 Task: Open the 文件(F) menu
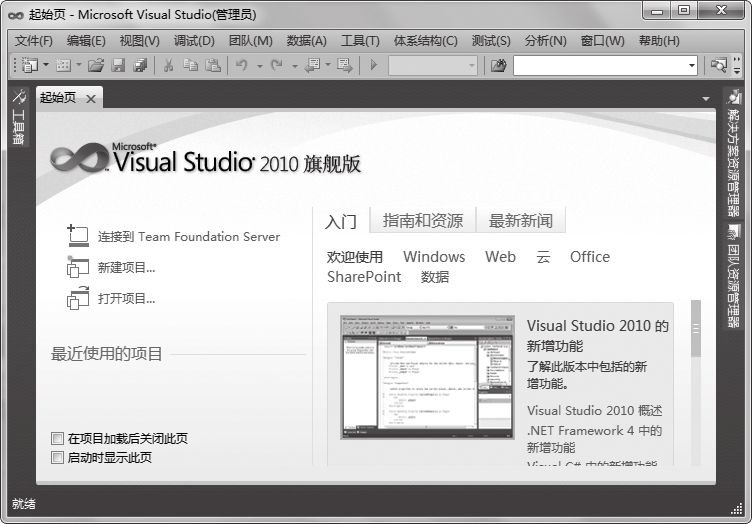pos(34,41)
